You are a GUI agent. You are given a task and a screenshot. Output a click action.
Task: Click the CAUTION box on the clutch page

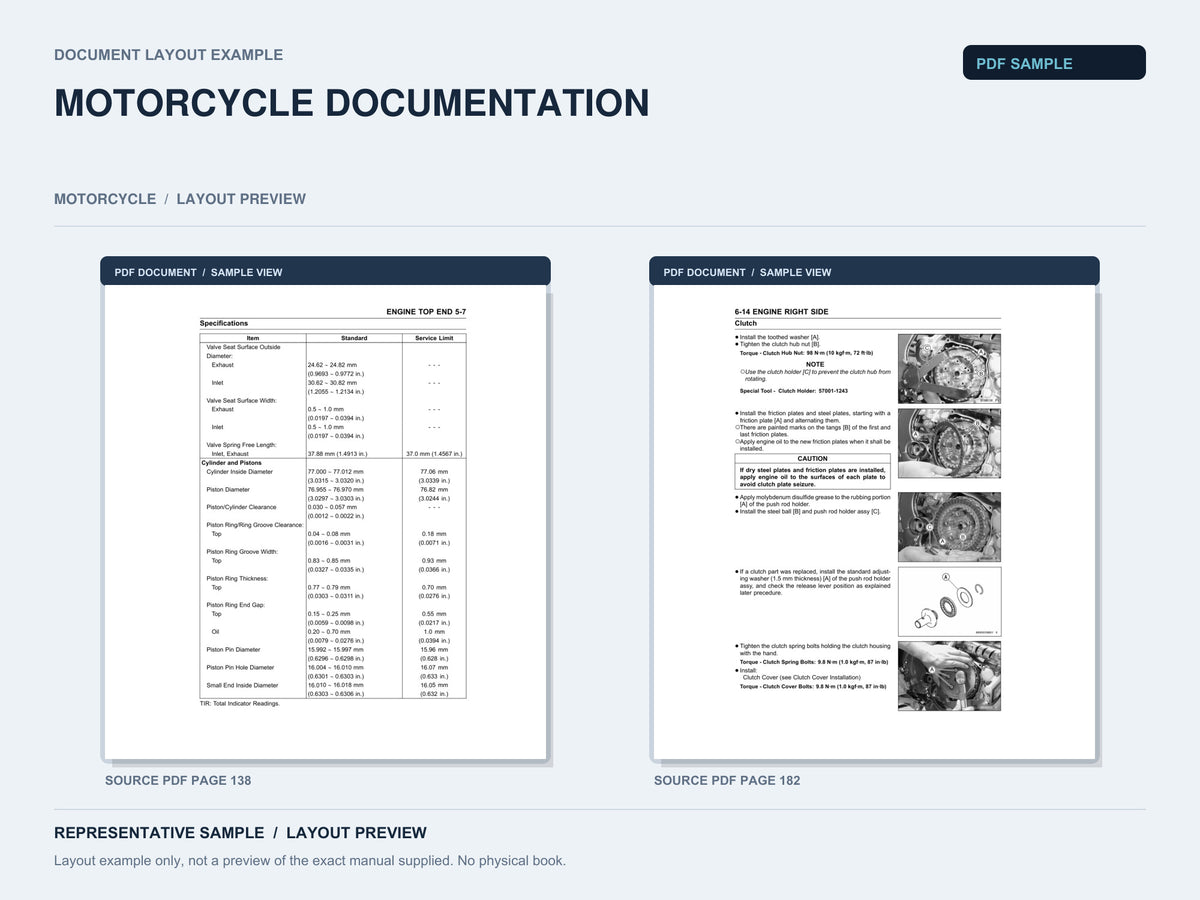pyautogui.click(x=813, y=472)
